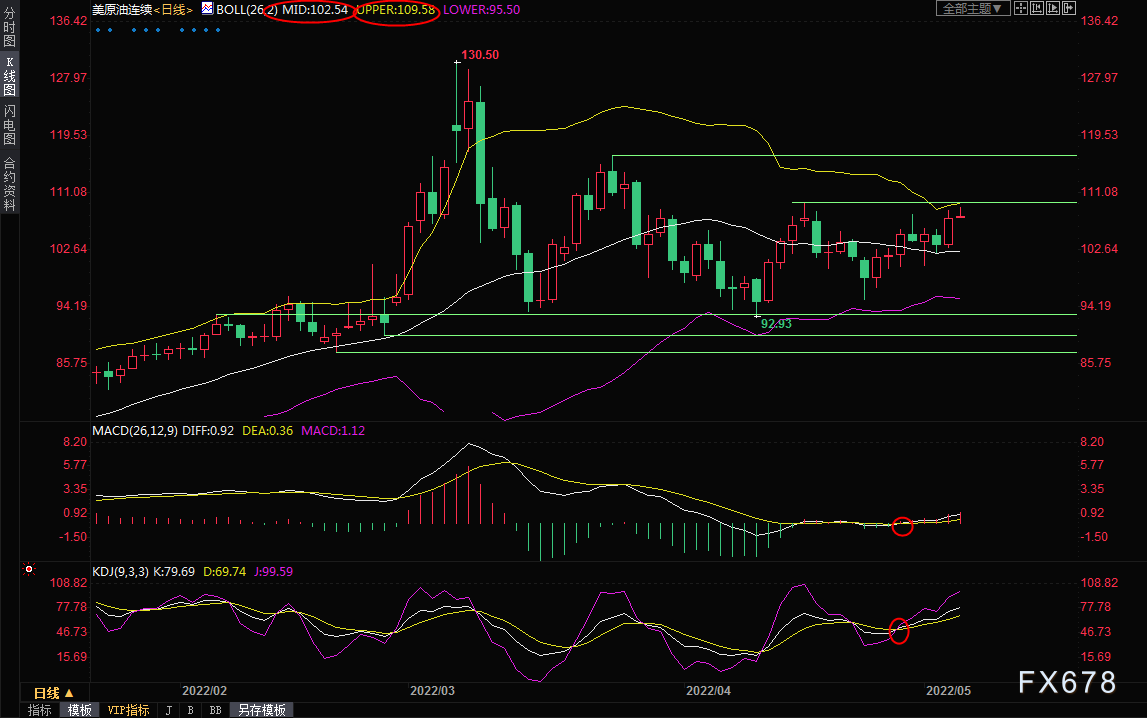Switch to the 指标 bottom tab
This screenshot has width=1147, height=718.
pyautogui.click(x=40, y=710)
